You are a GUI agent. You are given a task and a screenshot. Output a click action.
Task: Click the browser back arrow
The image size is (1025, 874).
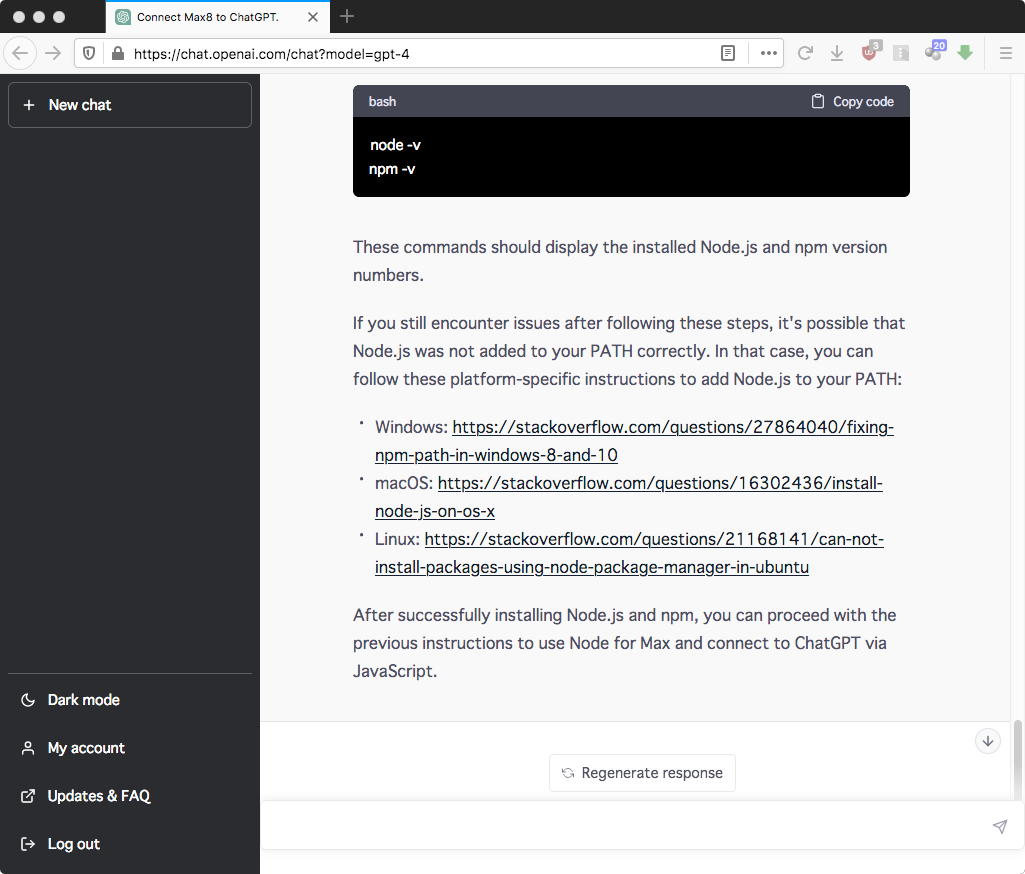[20, 54]
